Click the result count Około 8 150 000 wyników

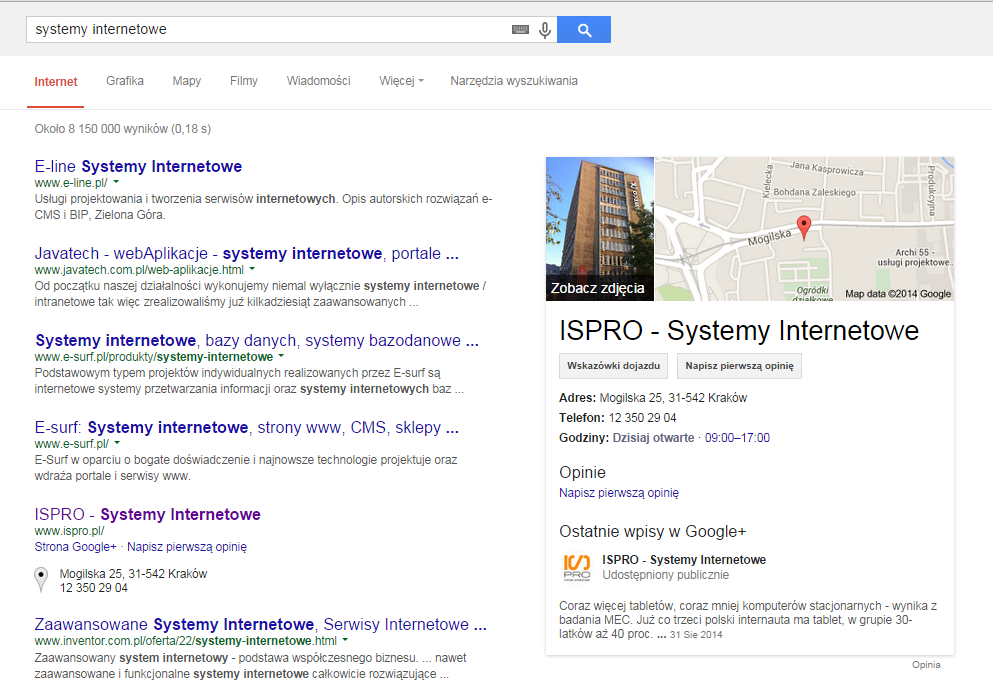[x=122, y=129]
